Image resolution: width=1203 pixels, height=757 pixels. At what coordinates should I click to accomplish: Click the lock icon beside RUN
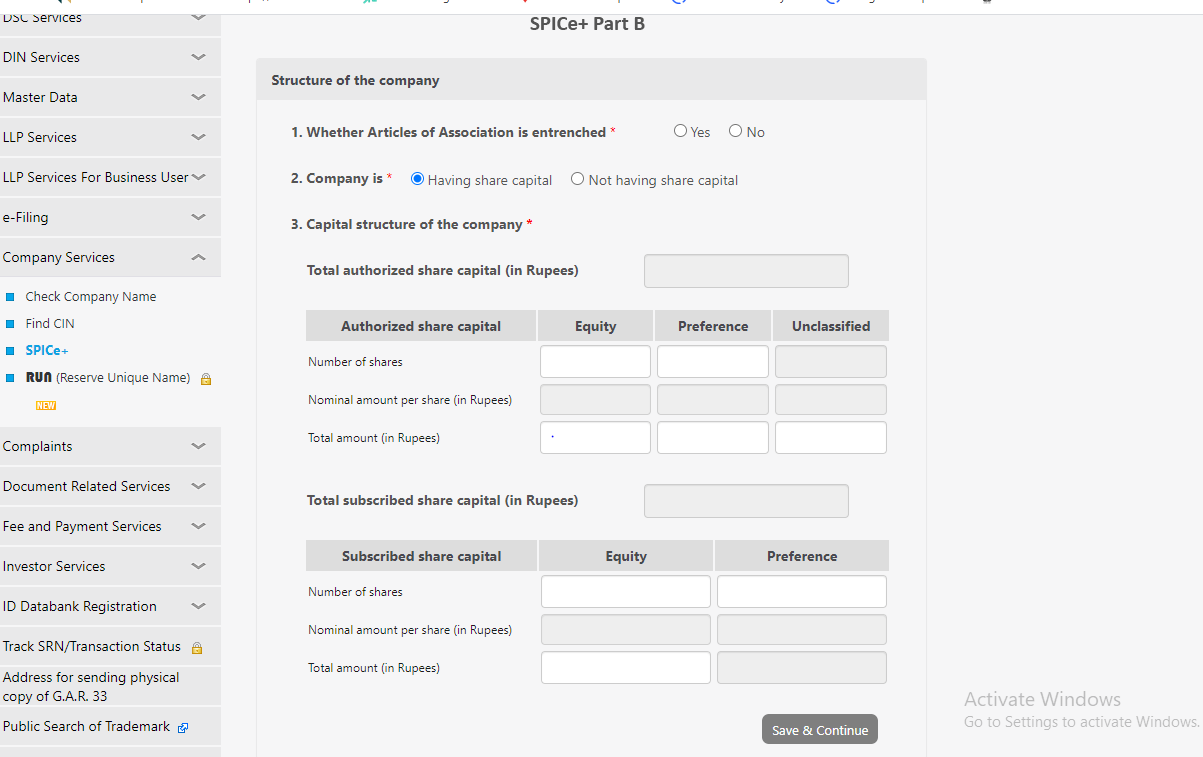tap(206, 379)
